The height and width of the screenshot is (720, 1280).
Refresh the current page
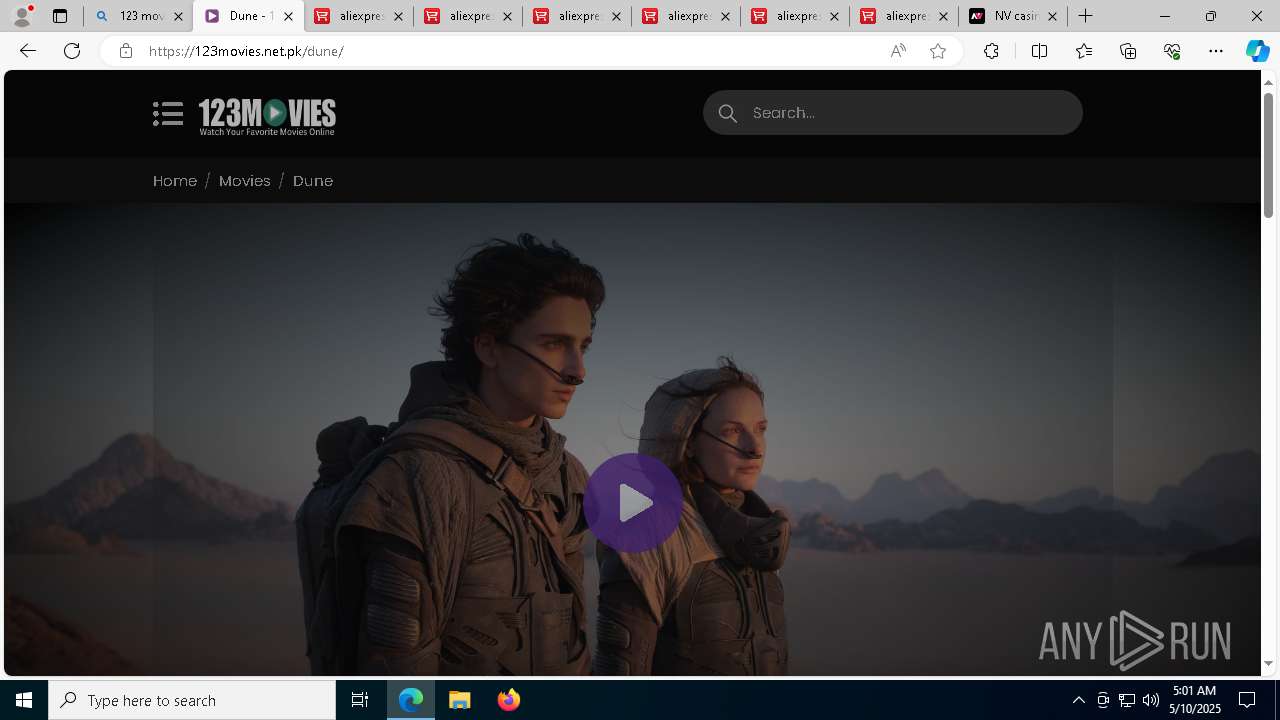pos(72,51)
